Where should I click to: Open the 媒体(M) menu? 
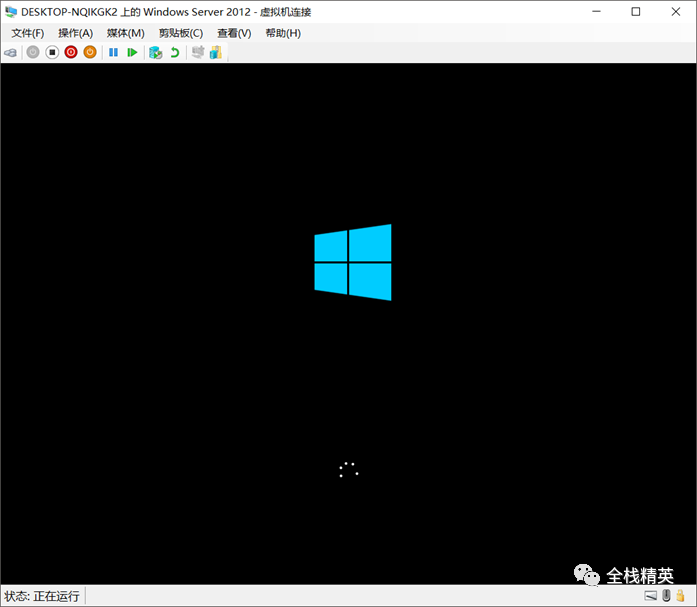coord(126,33)
